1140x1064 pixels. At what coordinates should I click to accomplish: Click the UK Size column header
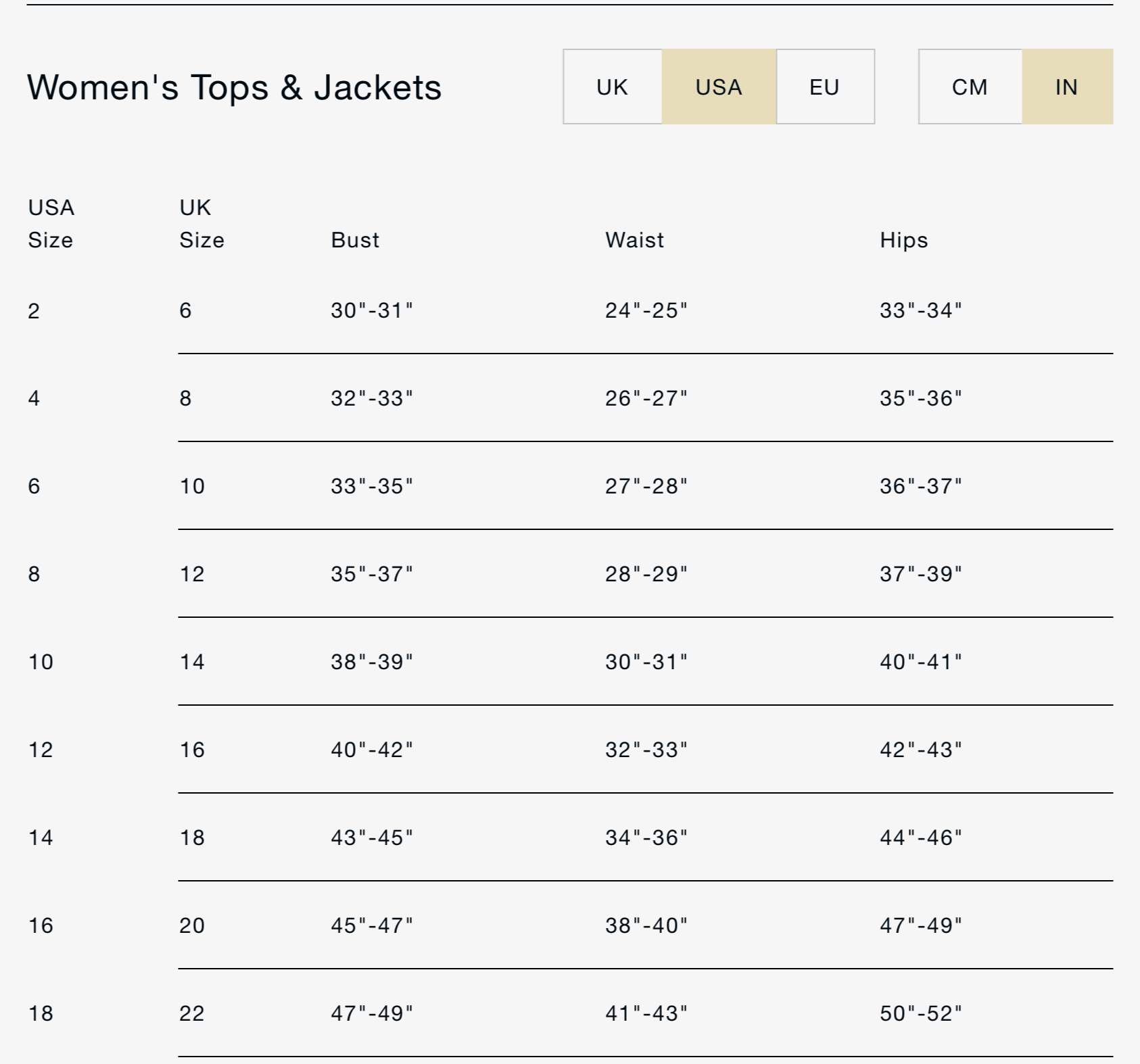[x=201, y=223]
